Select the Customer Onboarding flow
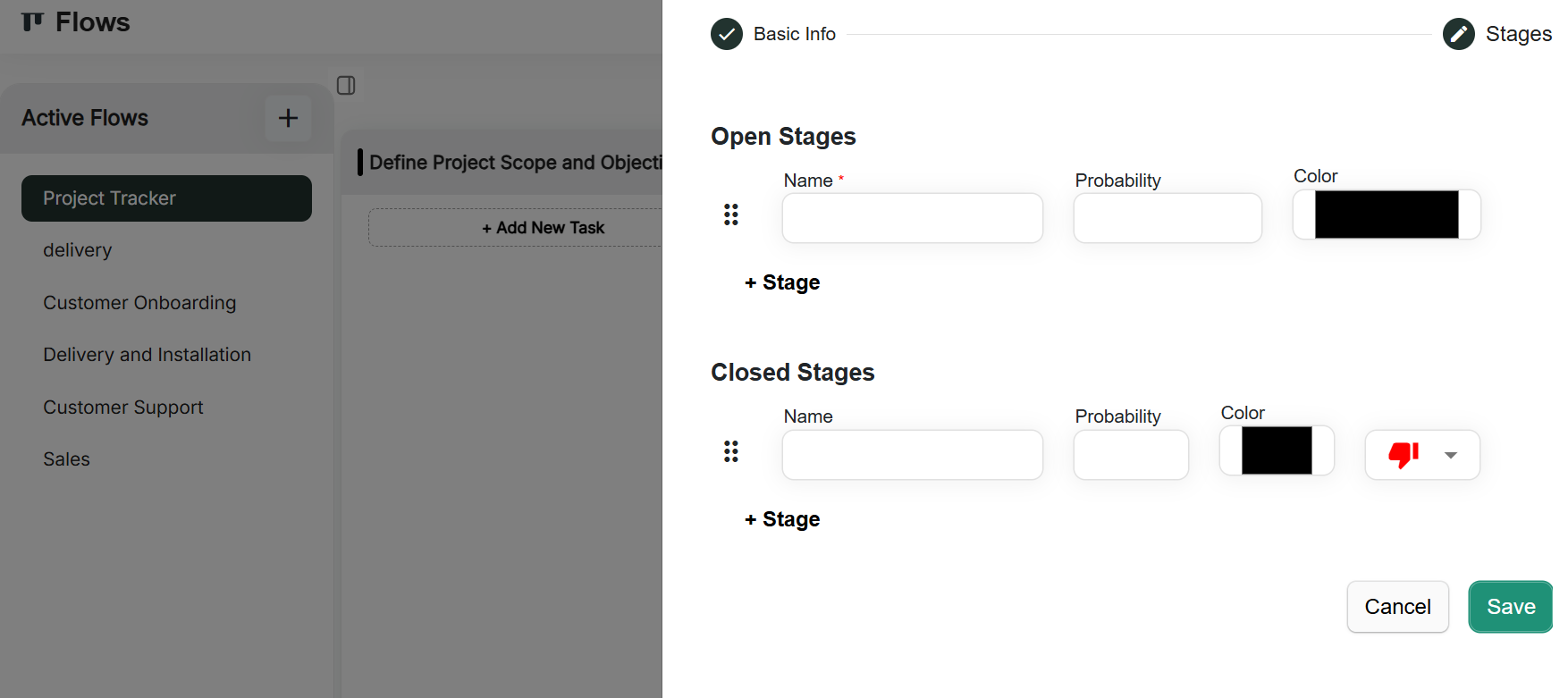 (139, 303)
